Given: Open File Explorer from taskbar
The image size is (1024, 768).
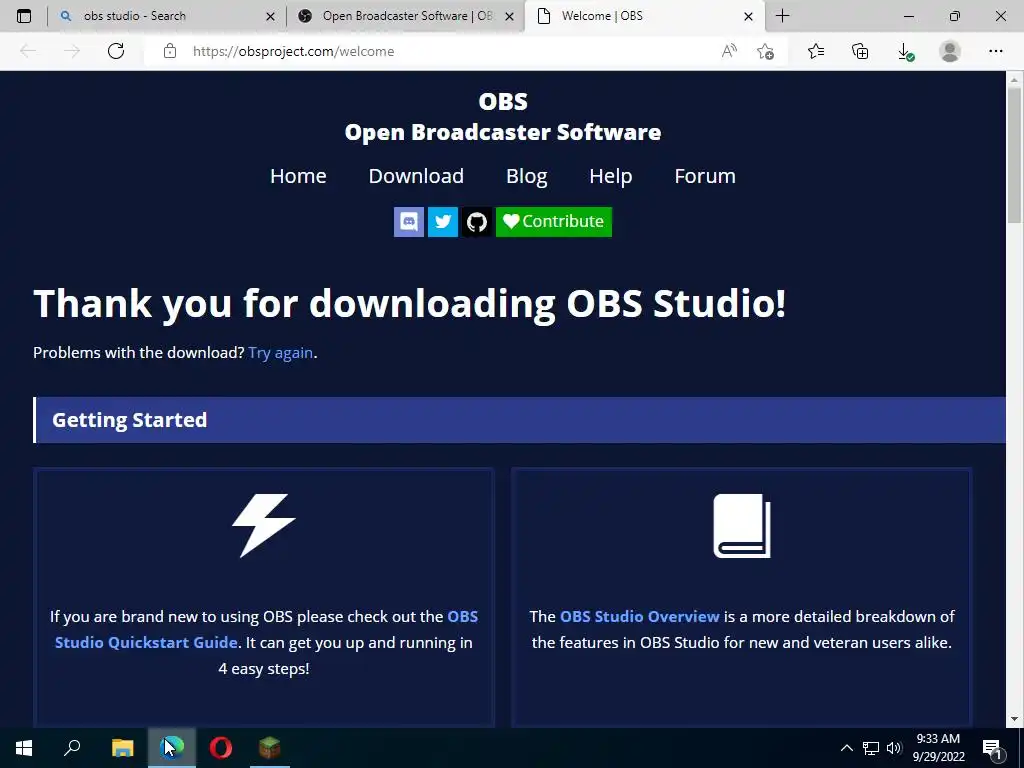Looking at the screenshot, I should (122, 748).
